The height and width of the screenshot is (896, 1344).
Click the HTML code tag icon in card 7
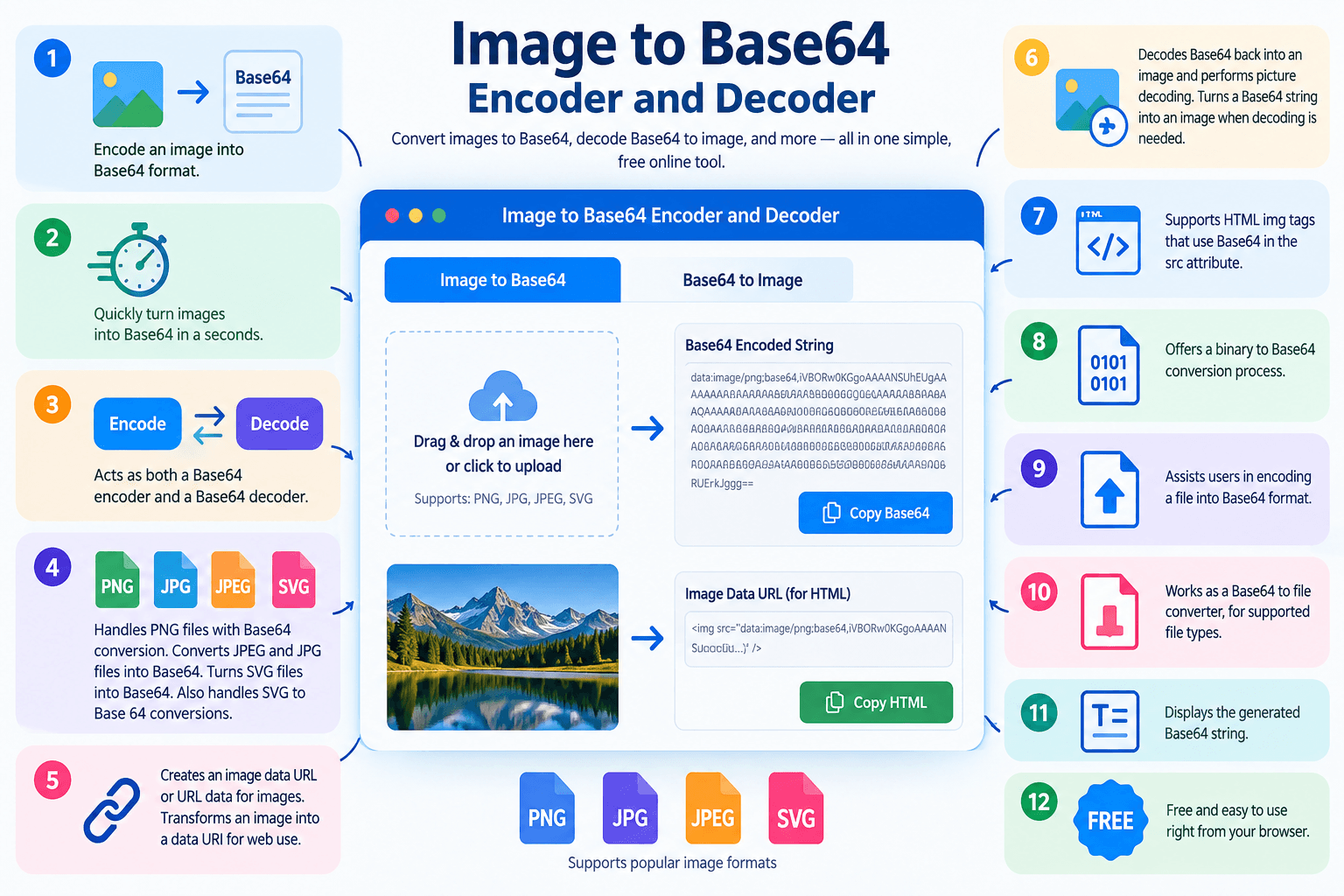pyautogui.click(x=1109, y=241)
